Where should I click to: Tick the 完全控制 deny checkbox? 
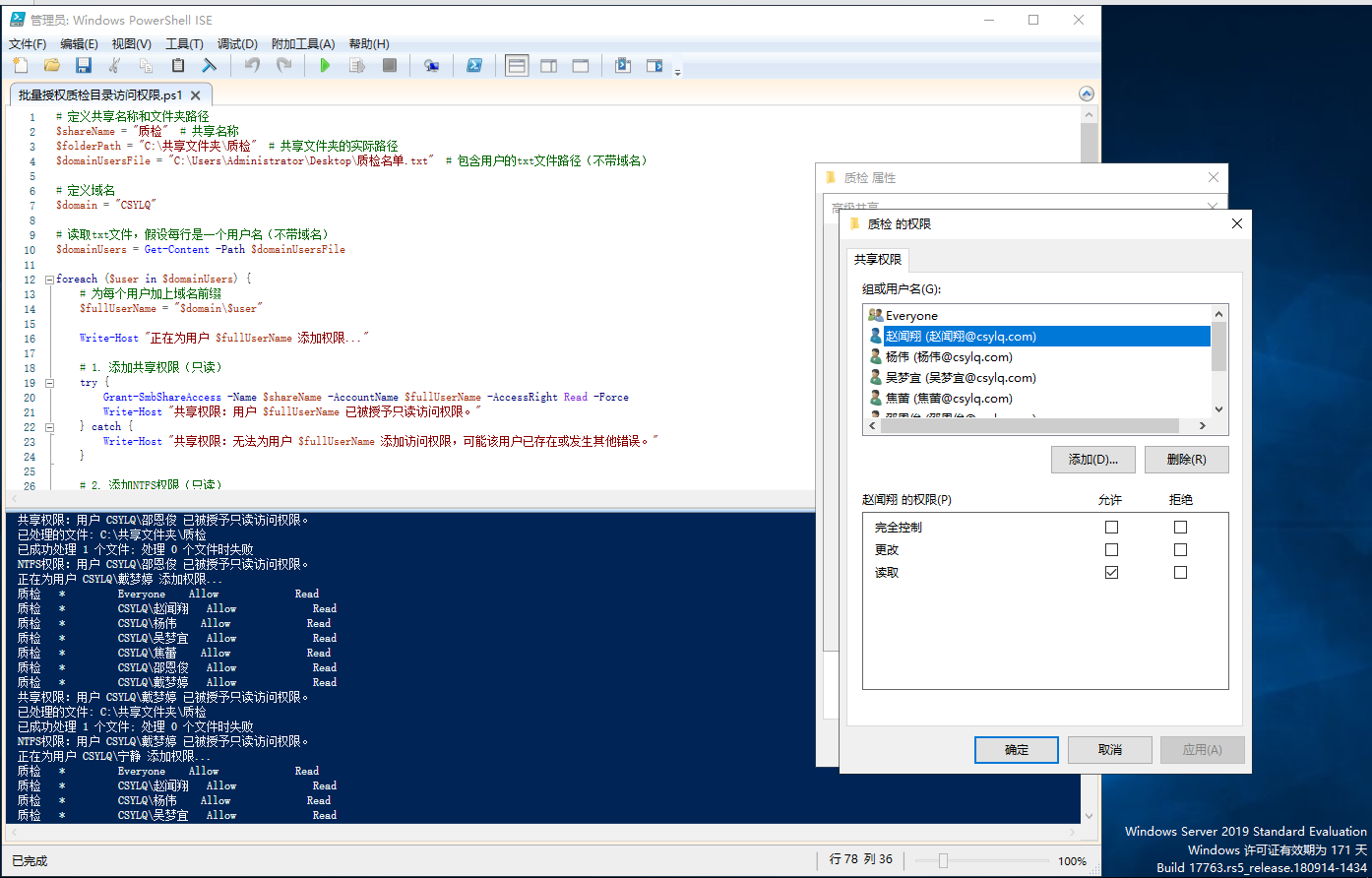(1180, 527)
